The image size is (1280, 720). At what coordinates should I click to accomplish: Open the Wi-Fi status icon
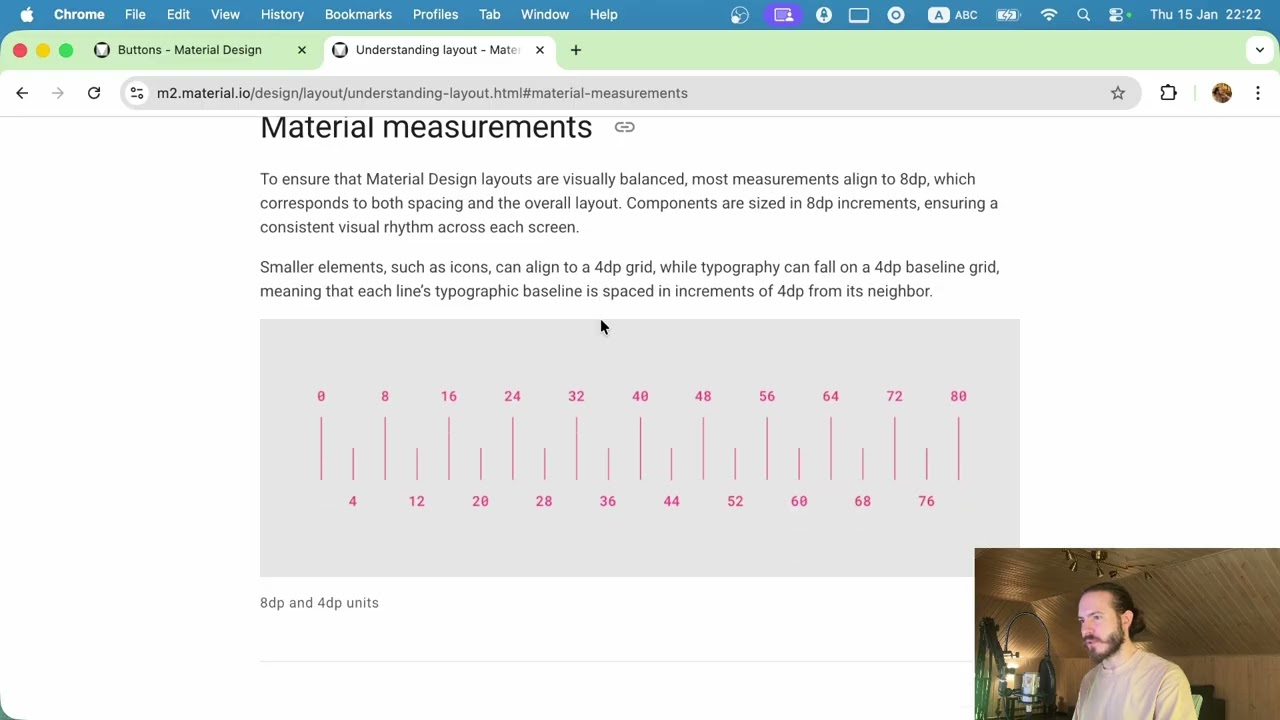pyautogui.click(x=1049, y=14)
